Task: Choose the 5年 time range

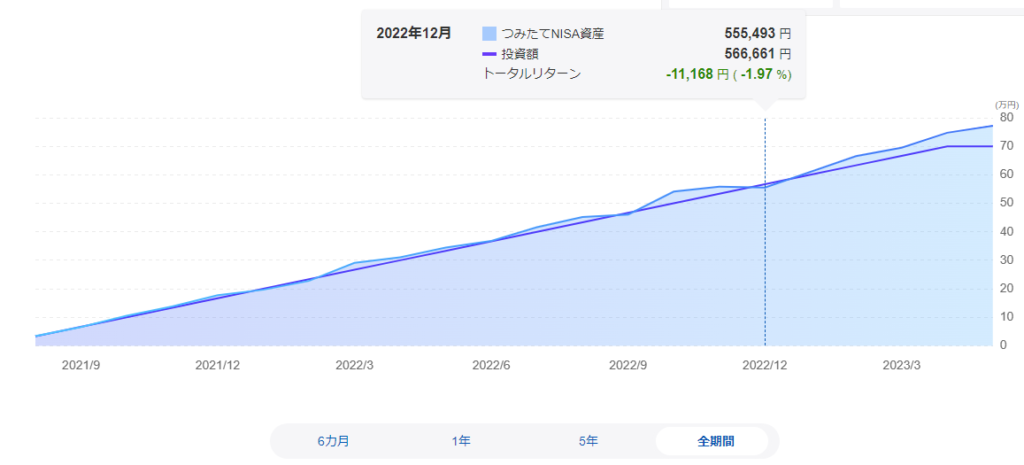Action: point(588,441)
